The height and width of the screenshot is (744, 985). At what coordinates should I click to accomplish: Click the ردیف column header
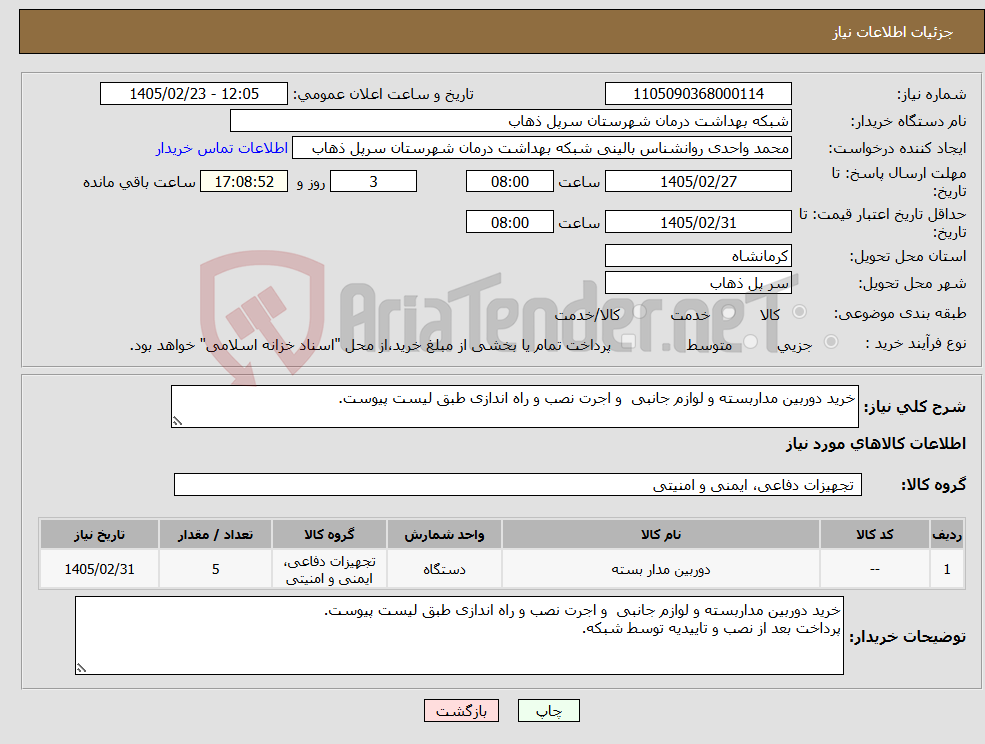point(947,534)
